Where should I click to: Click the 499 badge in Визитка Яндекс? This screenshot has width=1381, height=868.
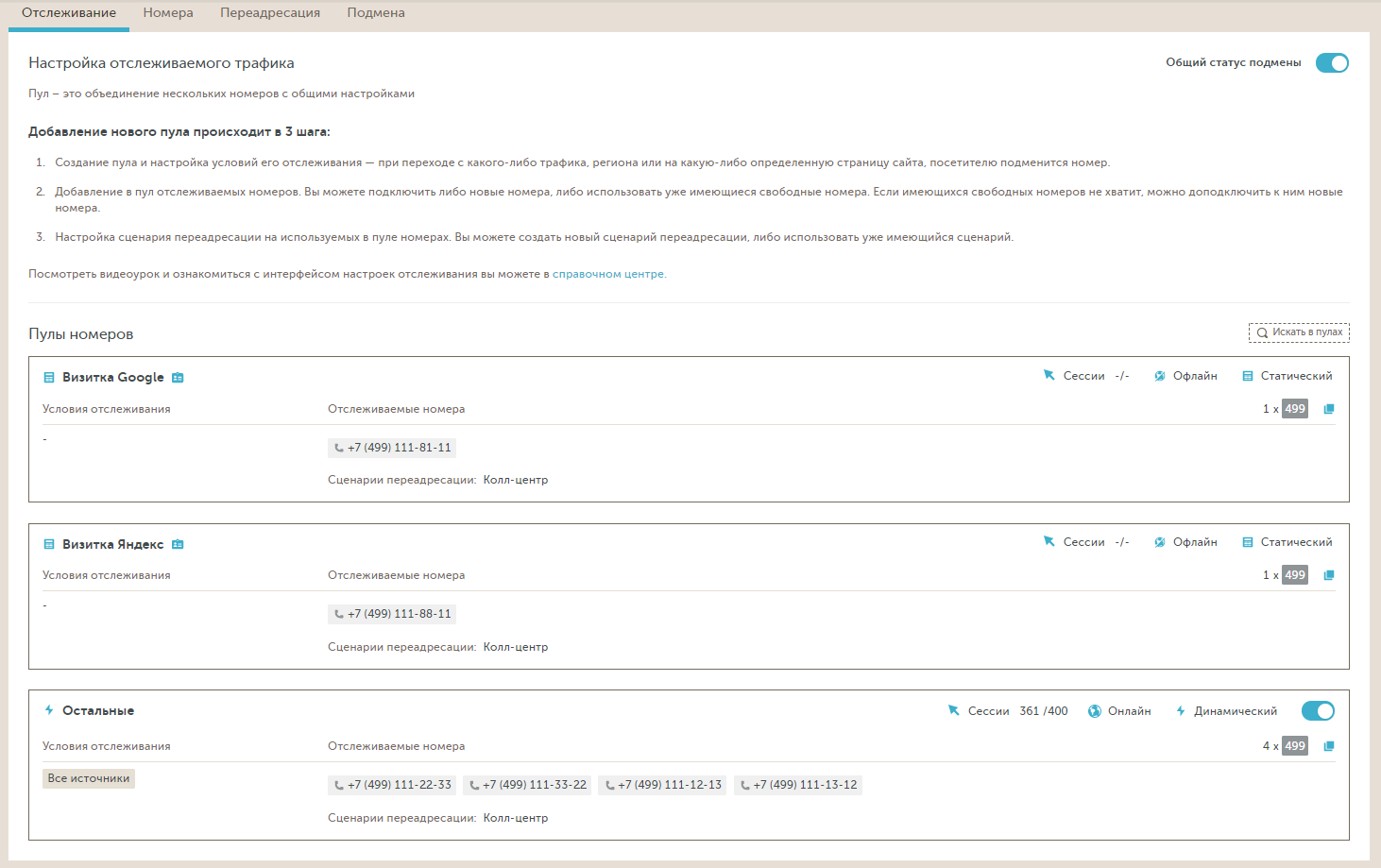tap(1295, 575)
